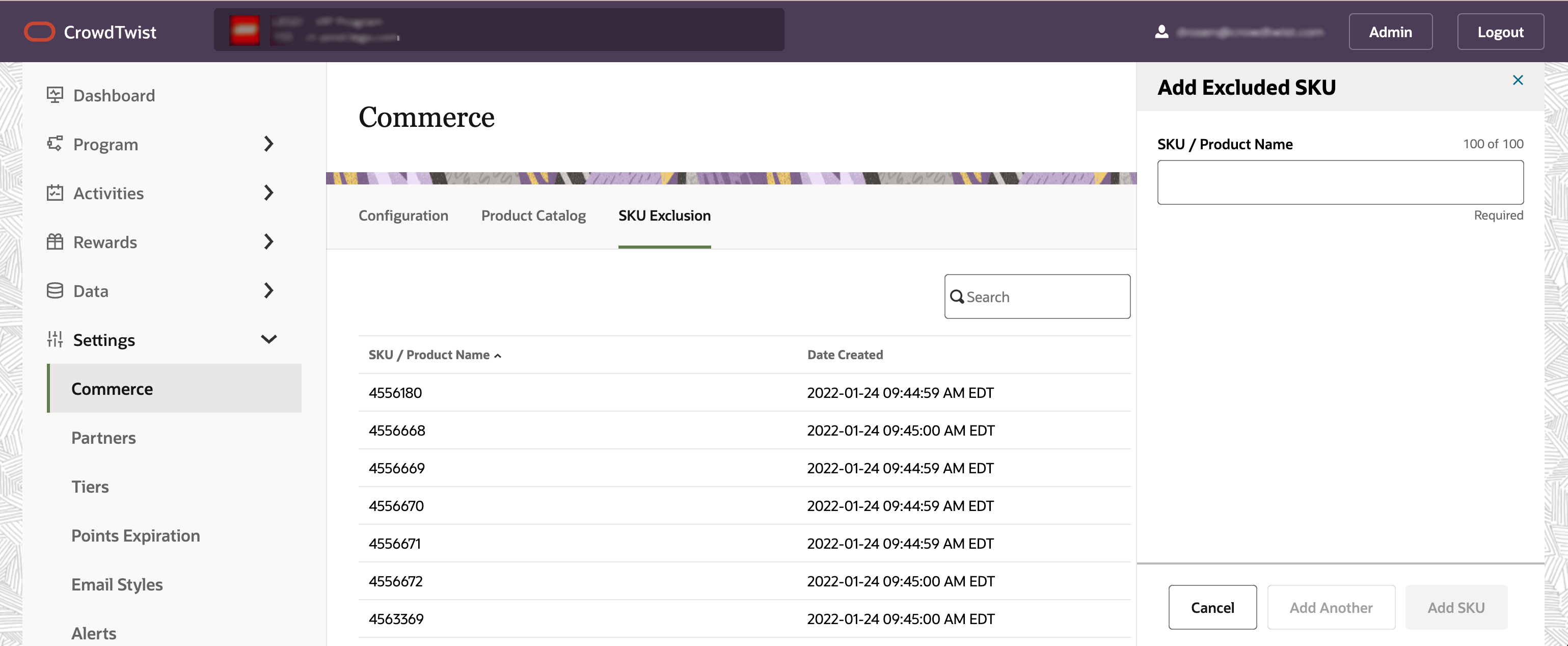Click the Settings sliders icon
This screenshot has height=646, width=1568.
(x=55, y=339)
